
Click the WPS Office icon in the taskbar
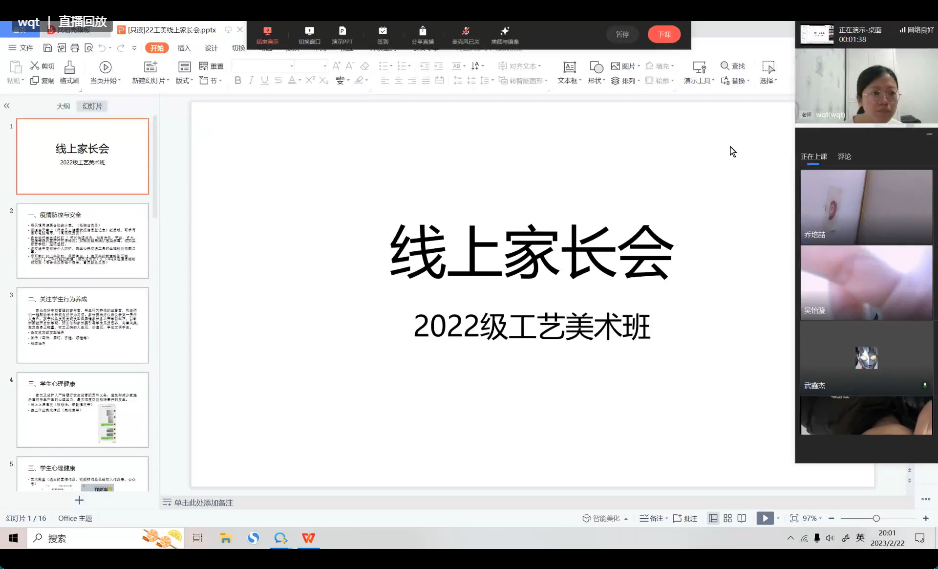308,538
